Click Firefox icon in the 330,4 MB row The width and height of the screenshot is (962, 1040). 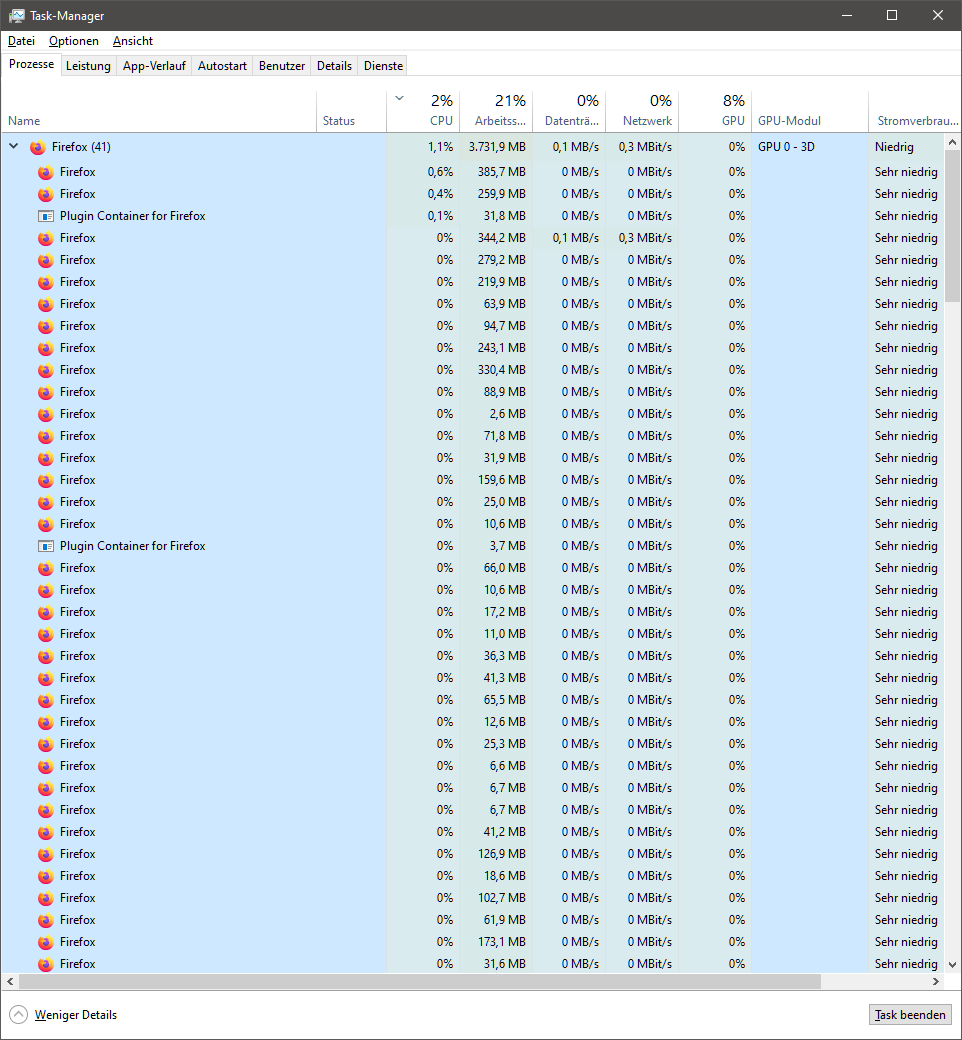[x=46, y=370]
